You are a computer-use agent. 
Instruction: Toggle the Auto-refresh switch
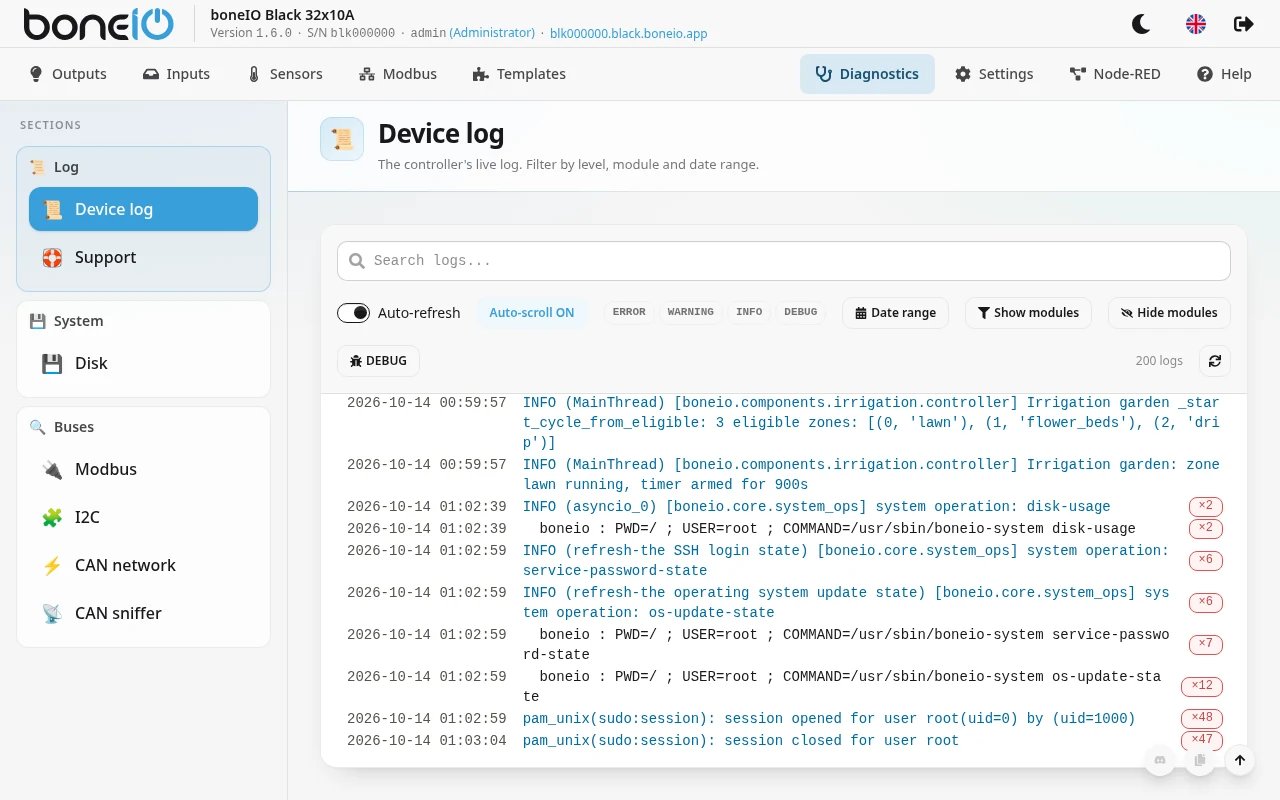(353, 313)
